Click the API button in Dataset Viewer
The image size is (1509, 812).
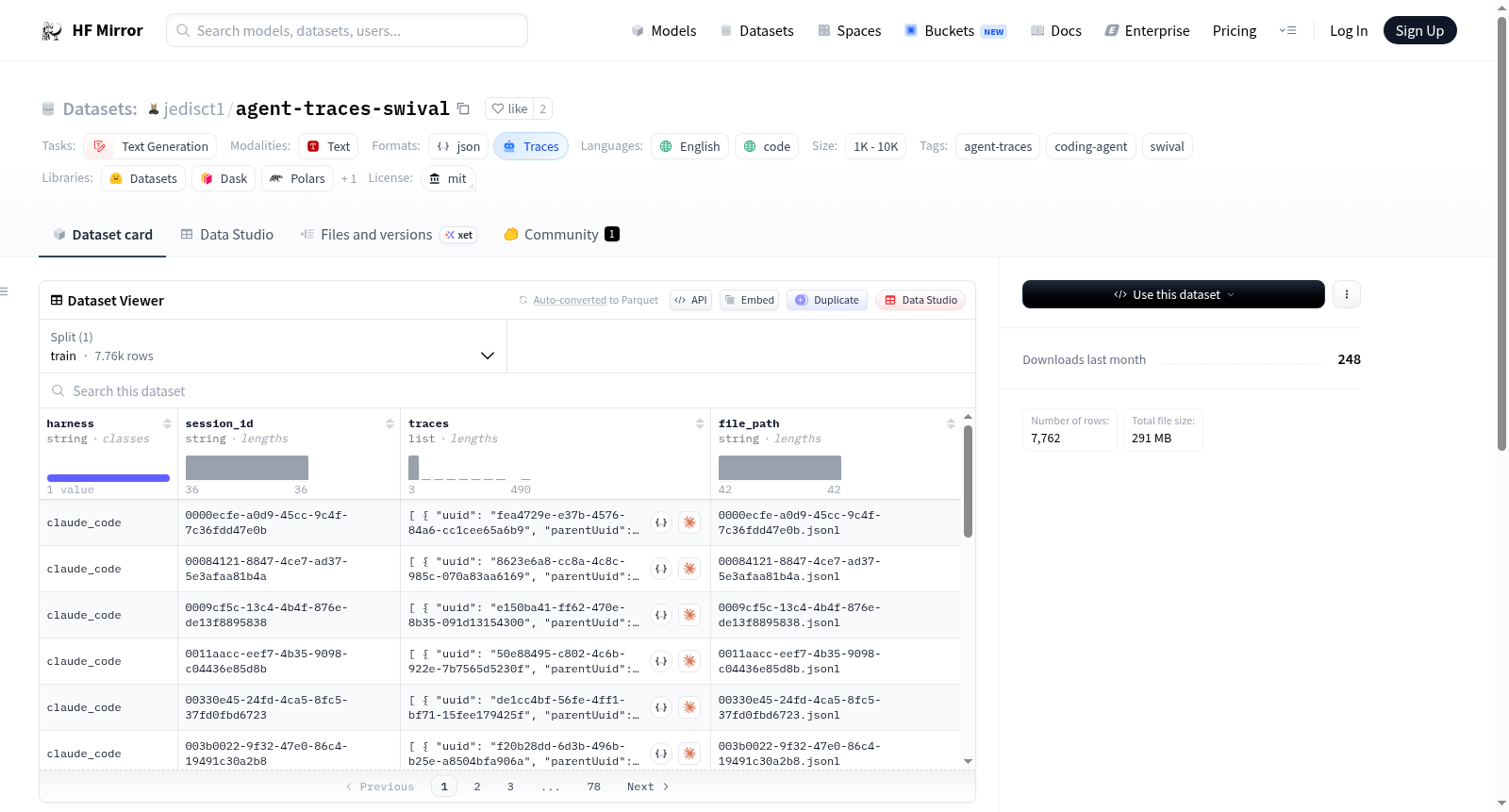click(x=690, y=300)
